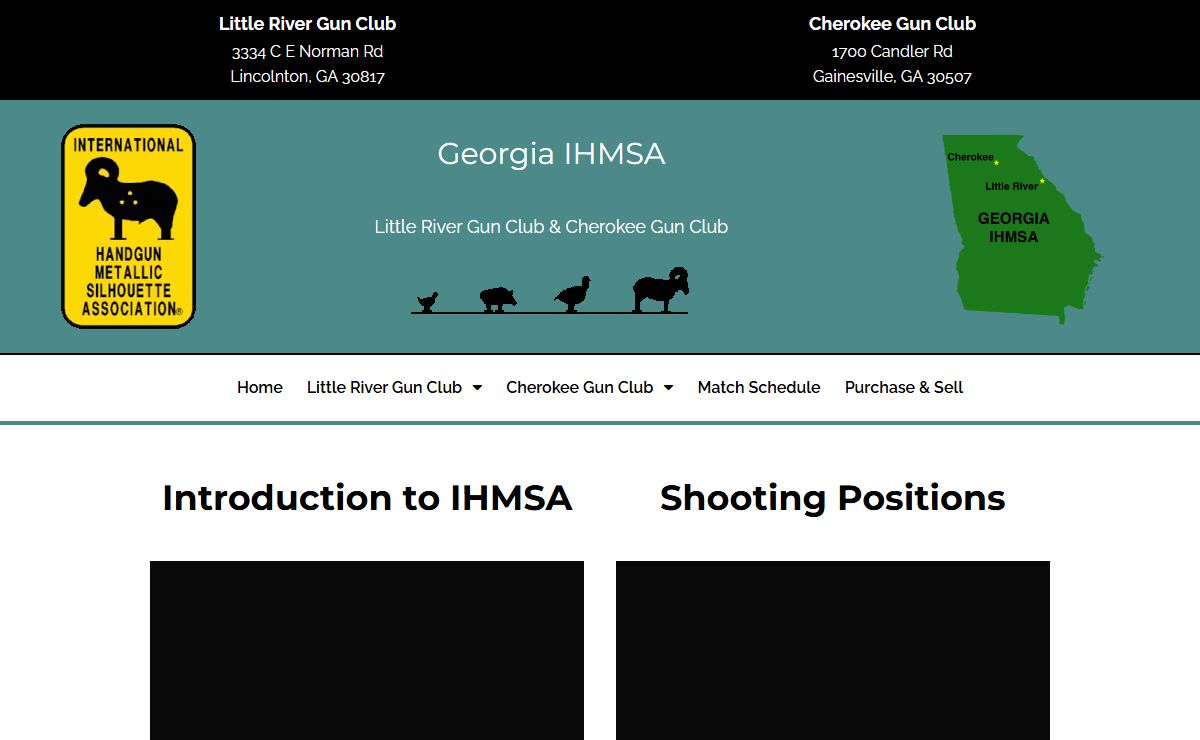1200x740 pixels.
Task: Click the banner subtitle naming both clubs
Action: (551, 227)
